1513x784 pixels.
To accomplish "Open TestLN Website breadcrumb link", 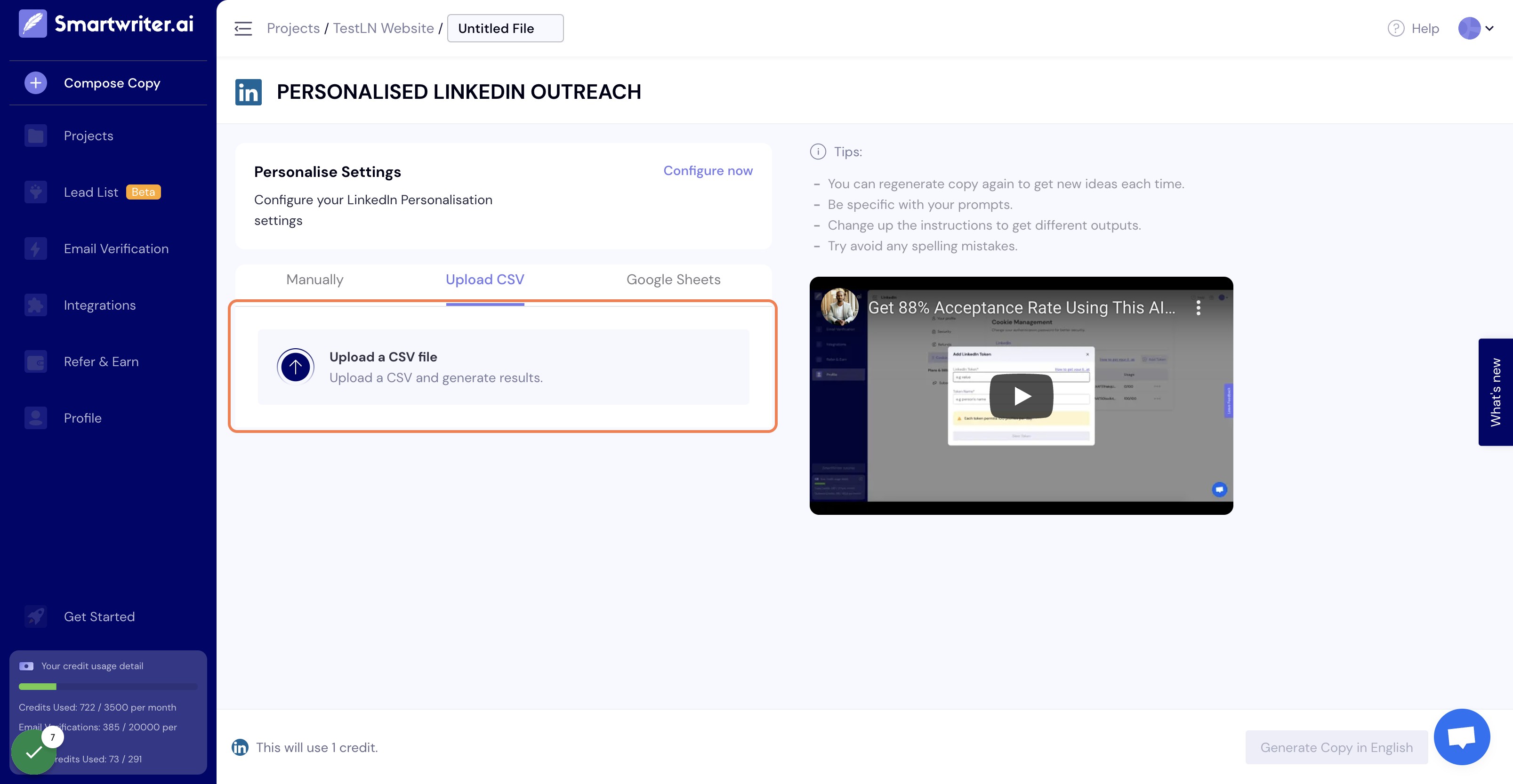I will [x=384, y=28].
